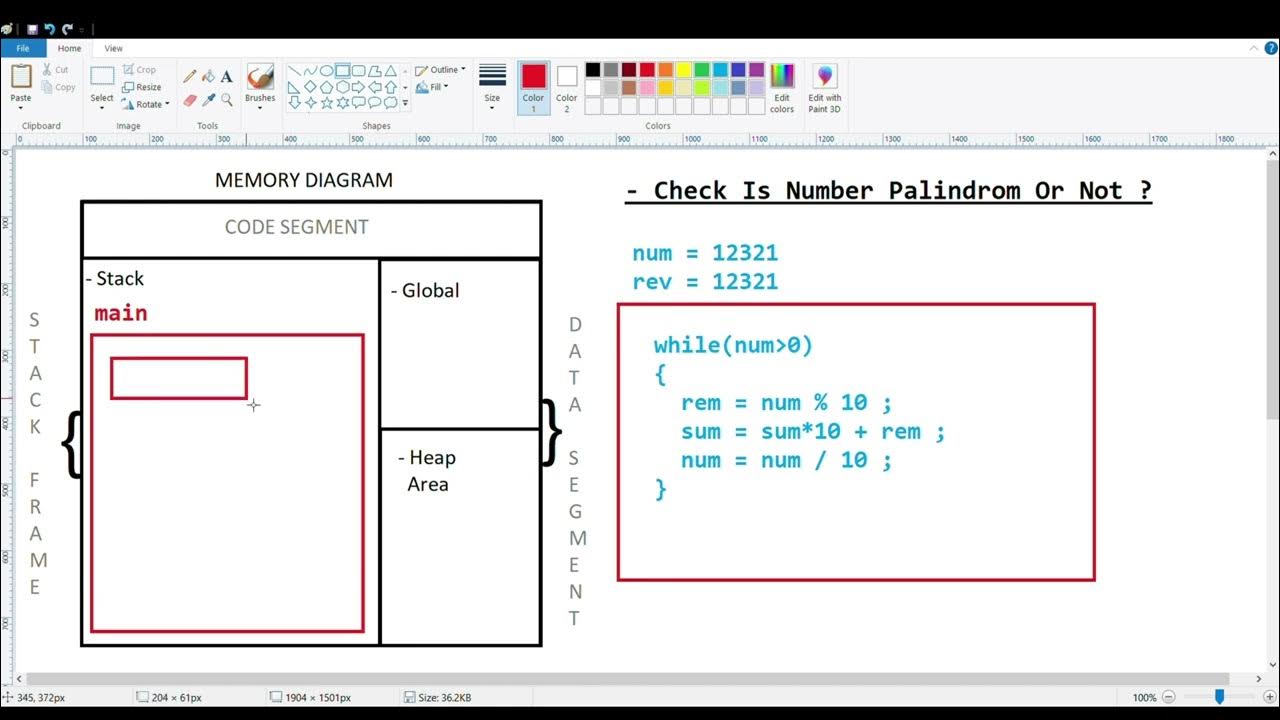Screen dimensions: 1280x720
Task: Redo the last undone action
Action: click(67, 29)
